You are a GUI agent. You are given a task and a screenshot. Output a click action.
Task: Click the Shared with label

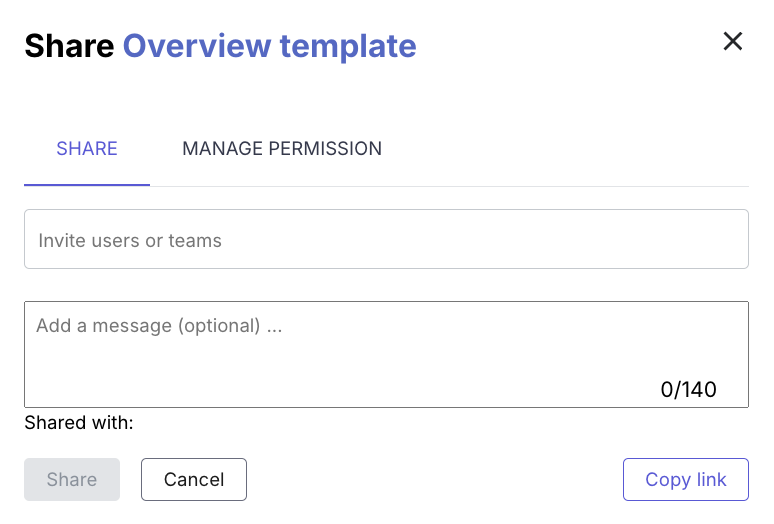click(x=79, y=423)
